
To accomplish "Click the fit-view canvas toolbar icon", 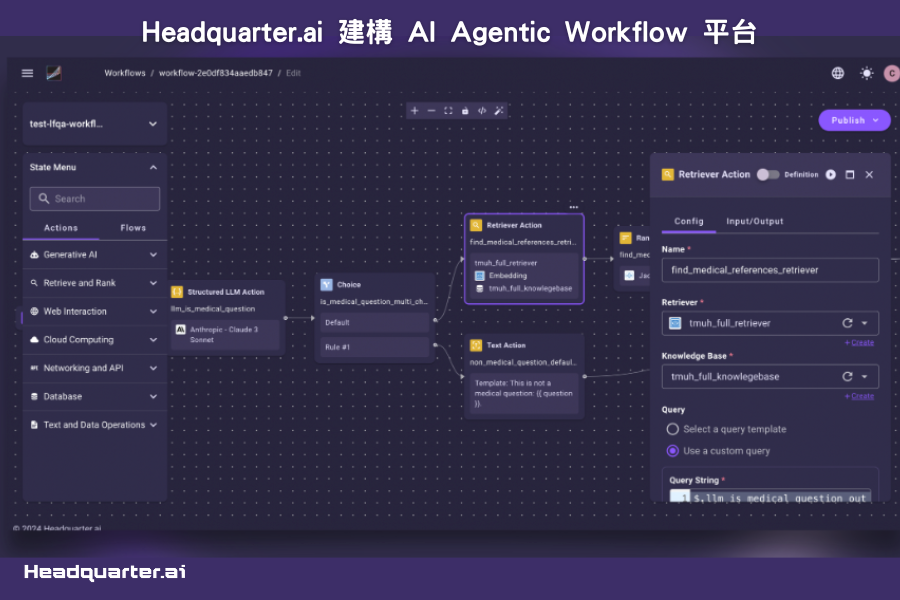I will tap(448, 111).
